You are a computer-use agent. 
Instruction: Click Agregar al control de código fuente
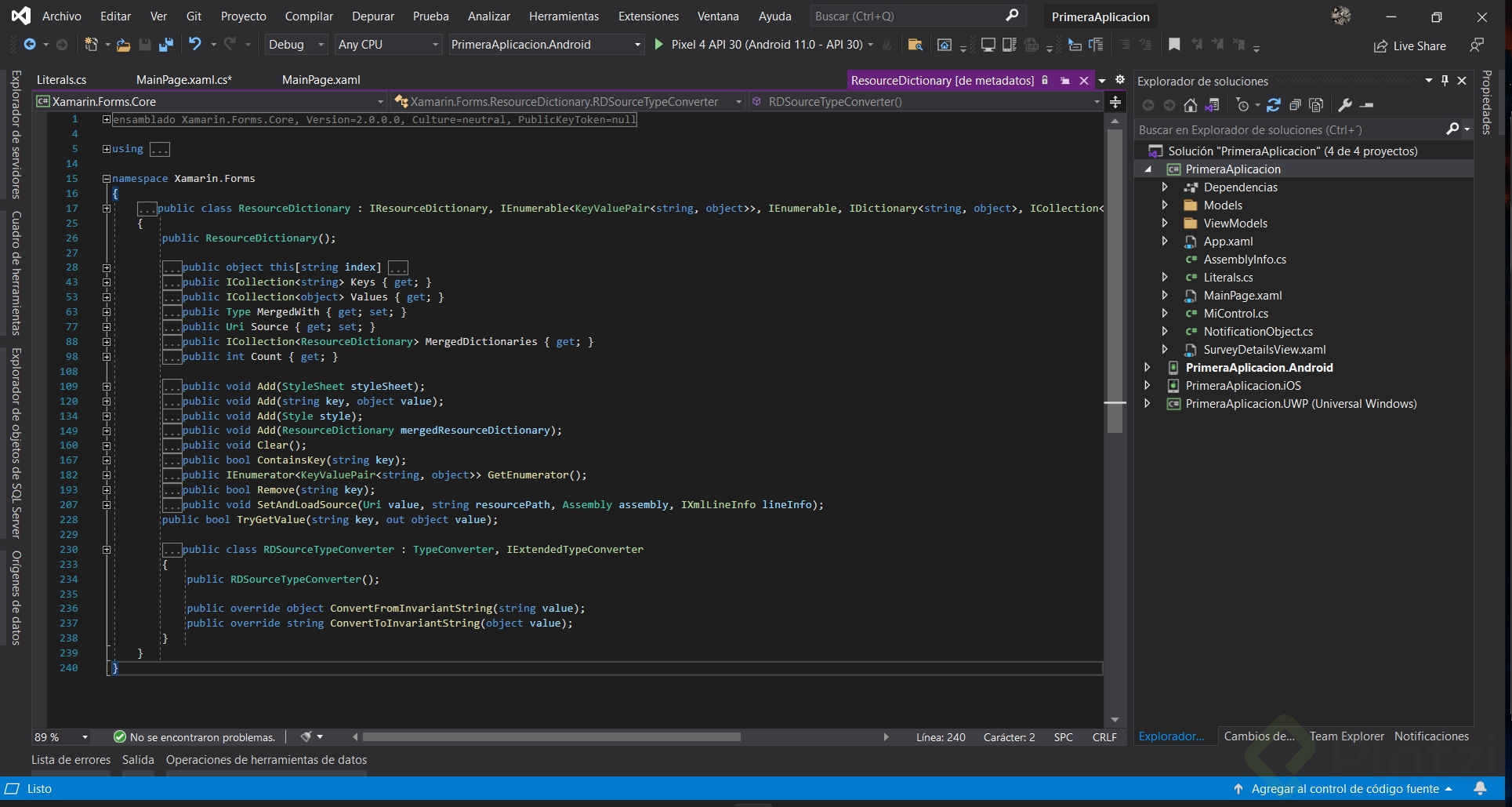(x=1344, y=789)
